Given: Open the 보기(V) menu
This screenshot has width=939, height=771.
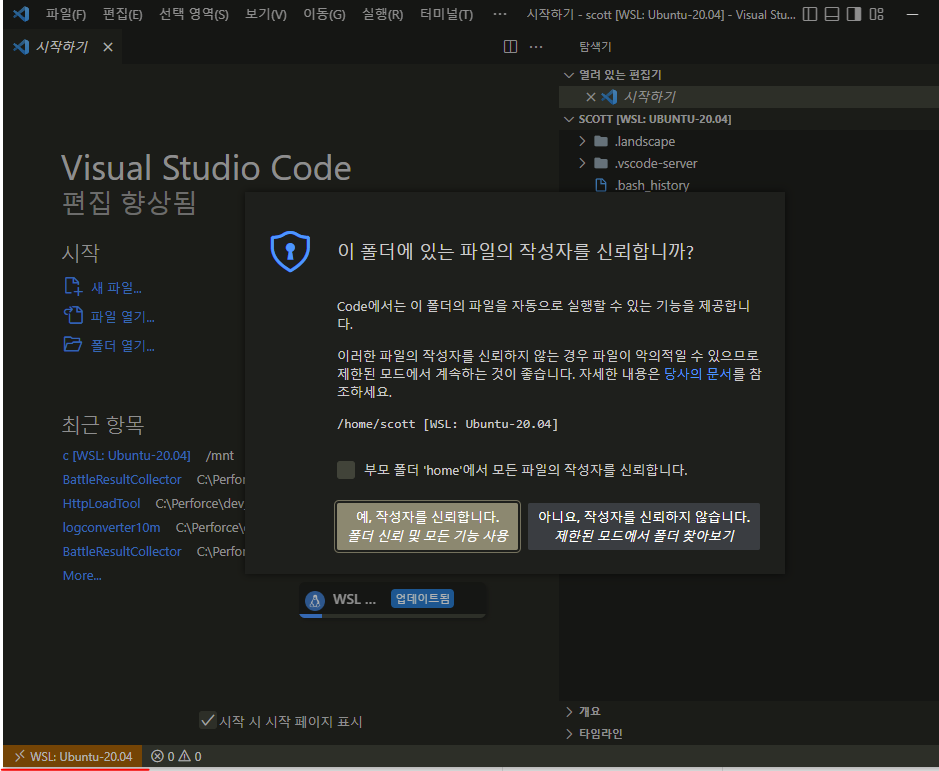Looking at the screenshot, I should (x=266, y=14).
